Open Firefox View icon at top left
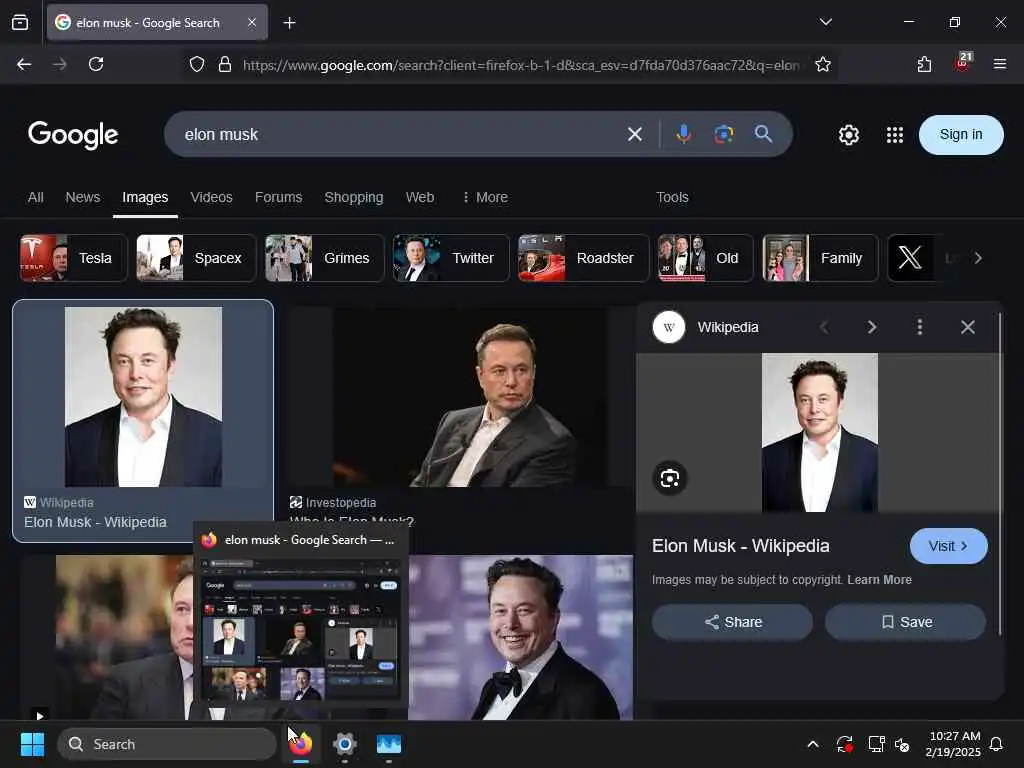Screen dimensions: 1024x768 [20, 23]
